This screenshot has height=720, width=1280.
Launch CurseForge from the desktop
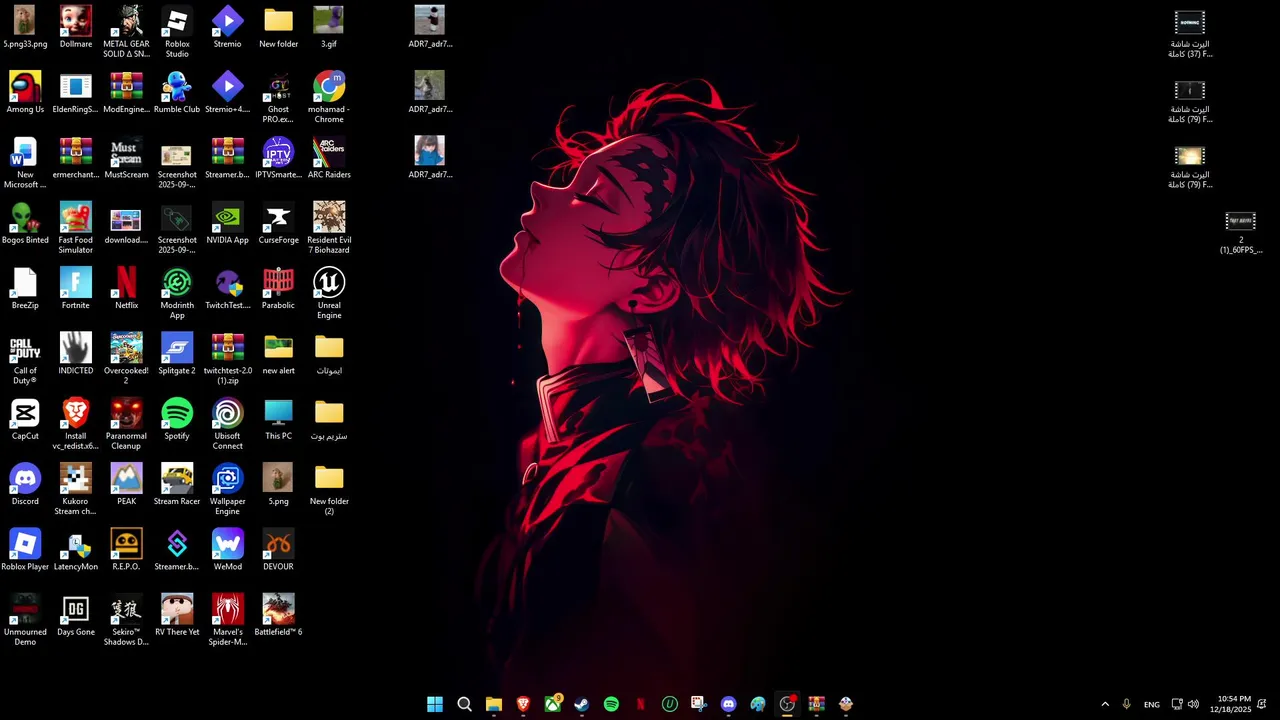click(278, 223)
